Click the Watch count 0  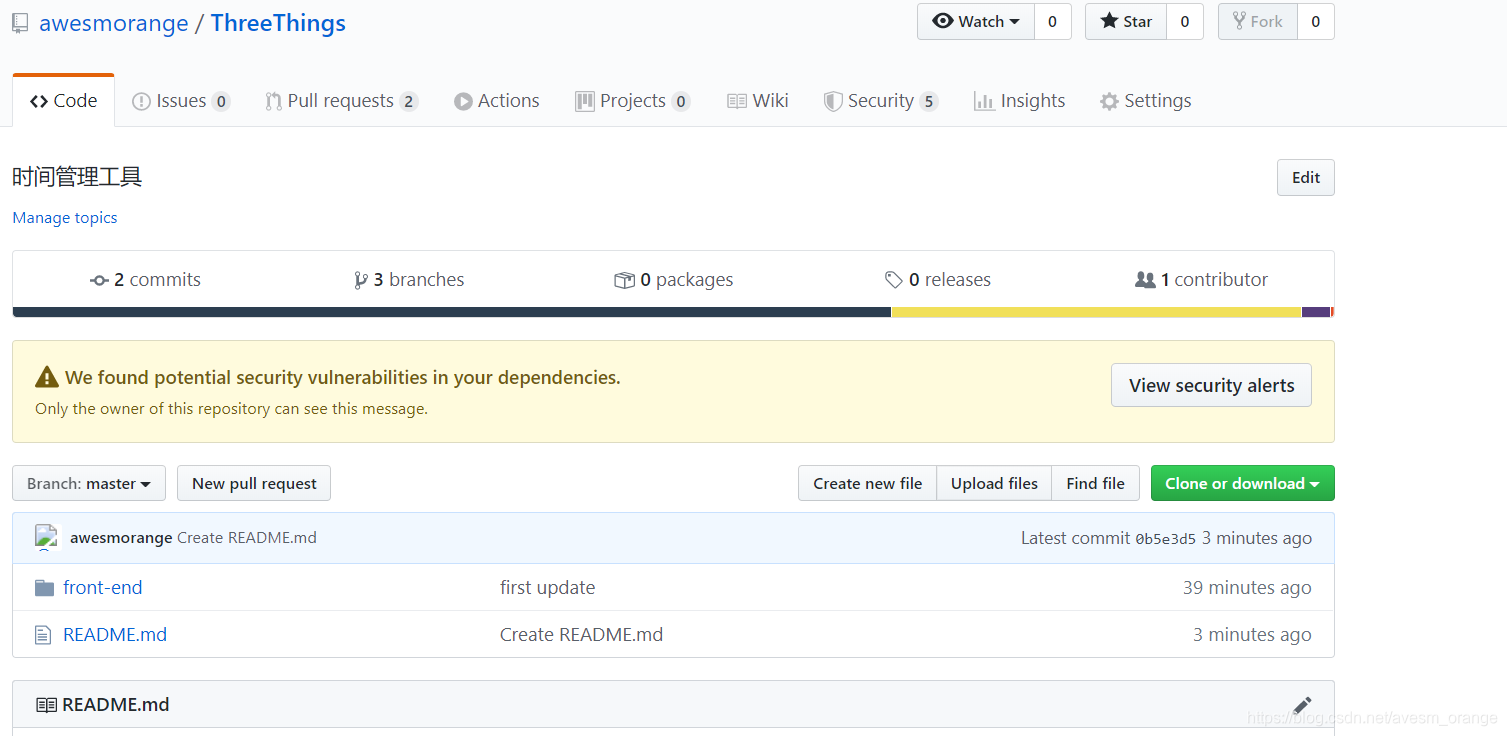(x=1052, y=21)
